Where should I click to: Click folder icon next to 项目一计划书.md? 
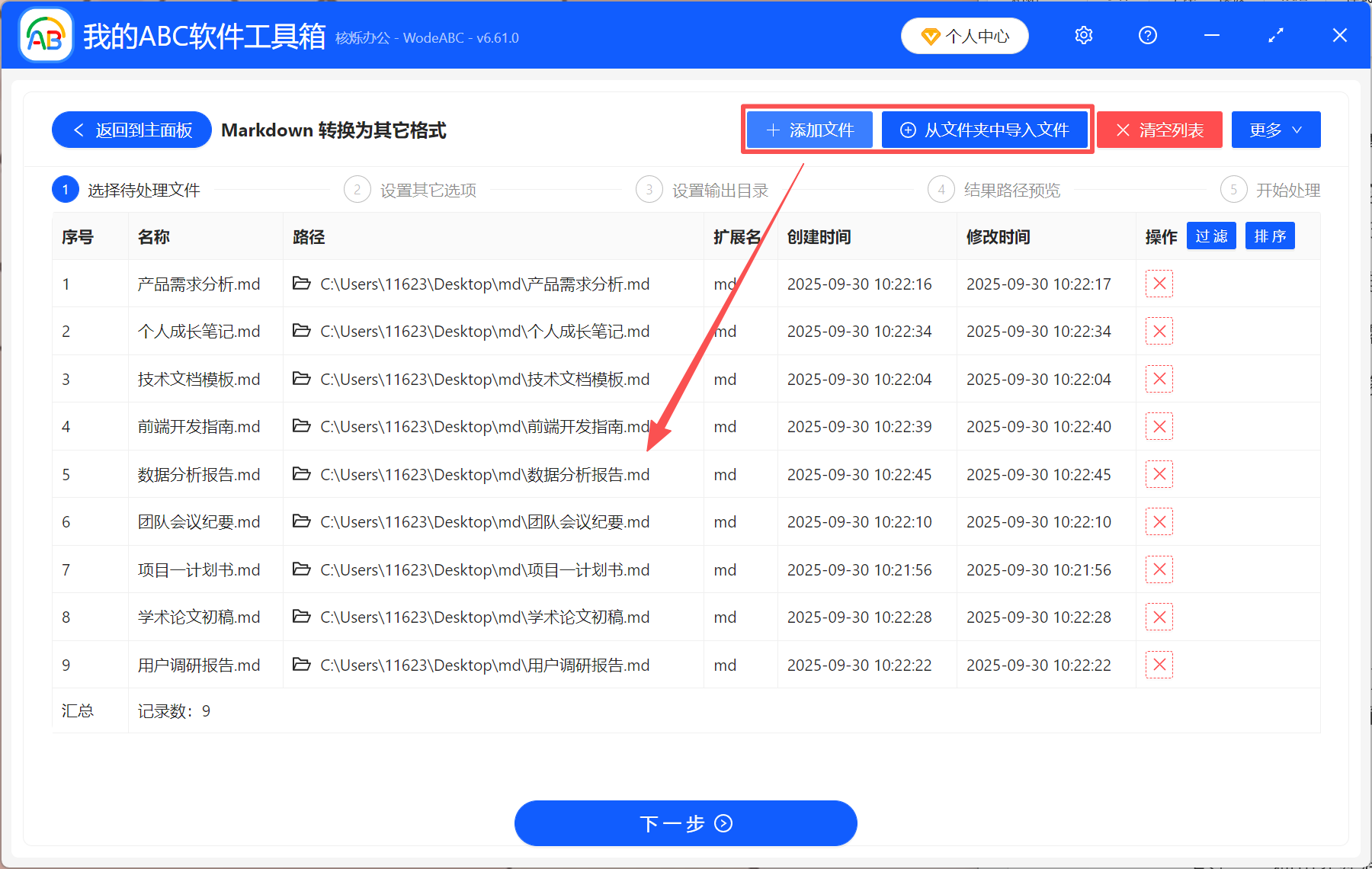pyautogui.click(x=302, y=569)
